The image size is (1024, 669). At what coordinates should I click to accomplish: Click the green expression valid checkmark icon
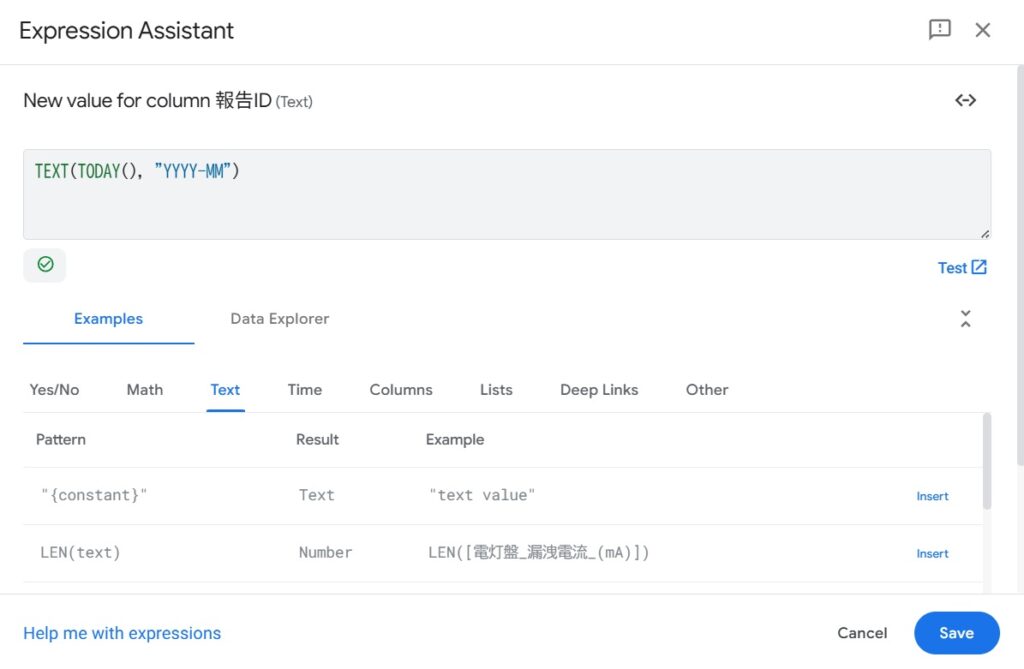click(x=45, y=265)
